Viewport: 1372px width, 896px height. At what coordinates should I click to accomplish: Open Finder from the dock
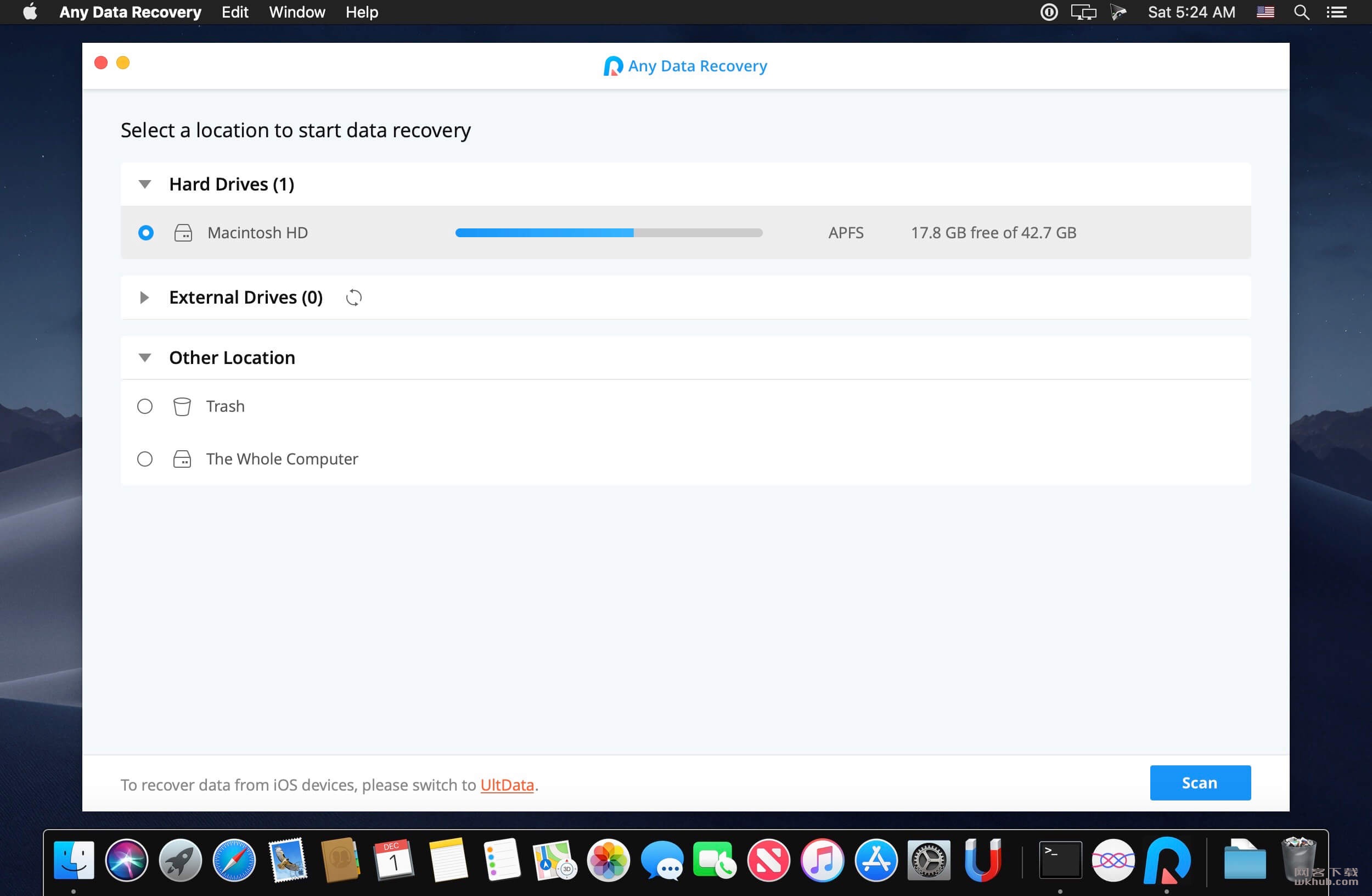tap(74, 860)
